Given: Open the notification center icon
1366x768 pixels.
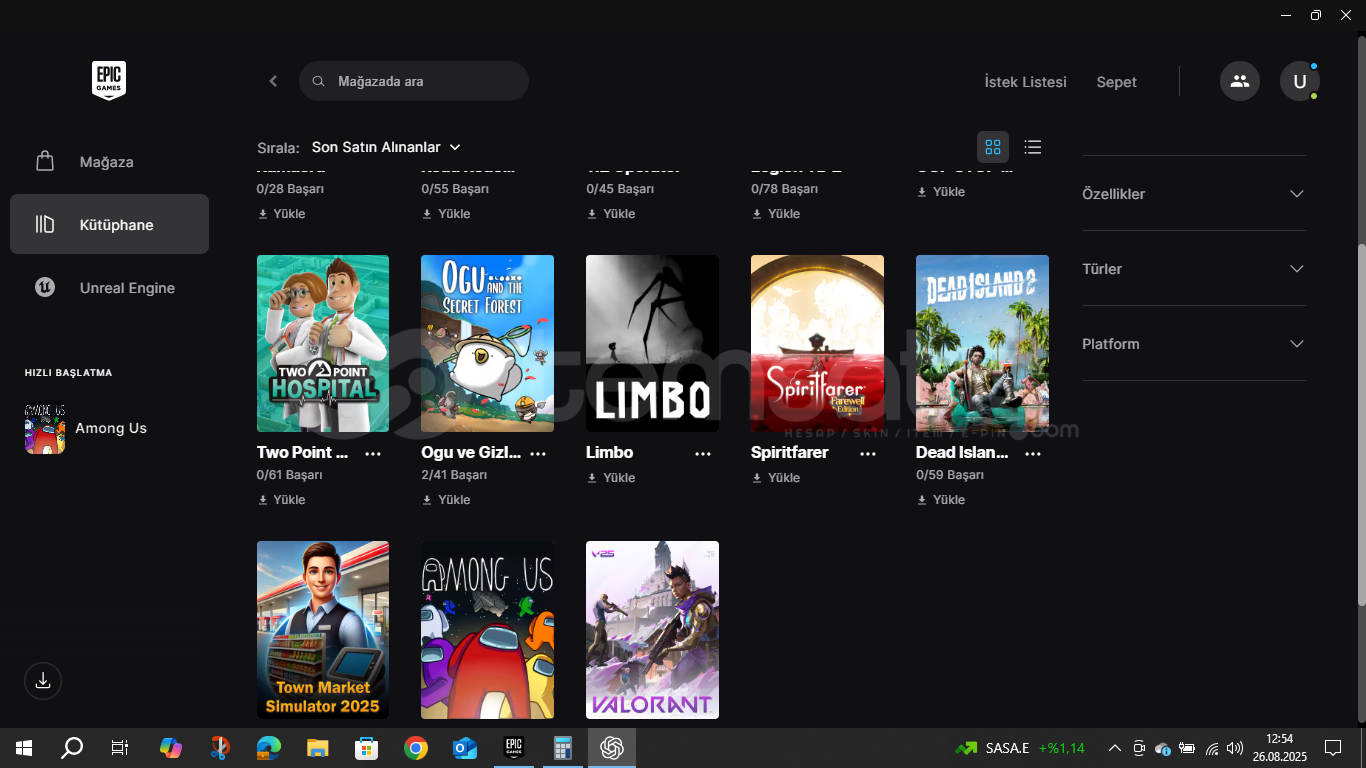Looking at the screenshot, I should click(1333, 748).
